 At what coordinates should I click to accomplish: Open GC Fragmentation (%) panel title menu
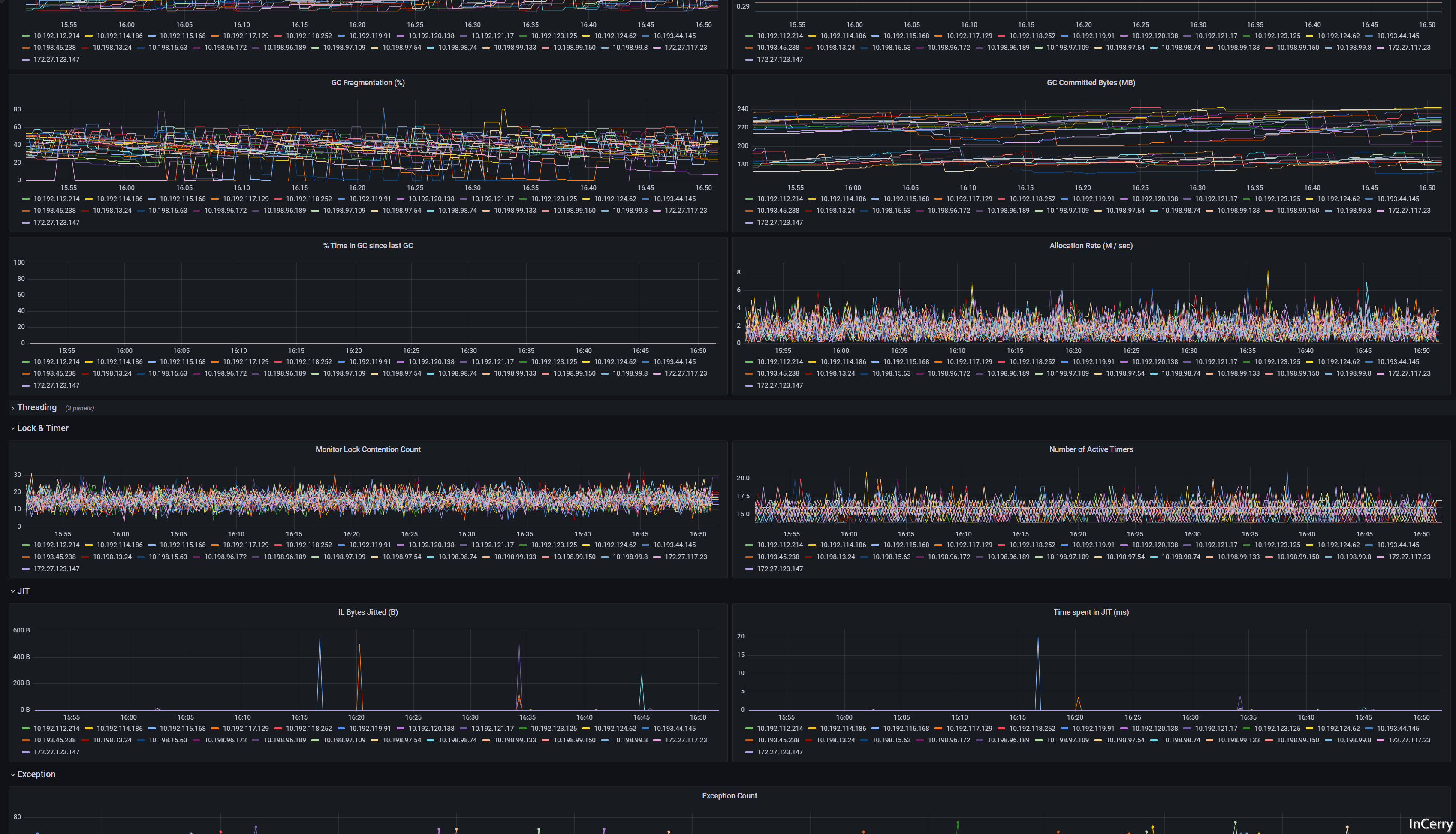pyautogui.click(x=368, y=83)
